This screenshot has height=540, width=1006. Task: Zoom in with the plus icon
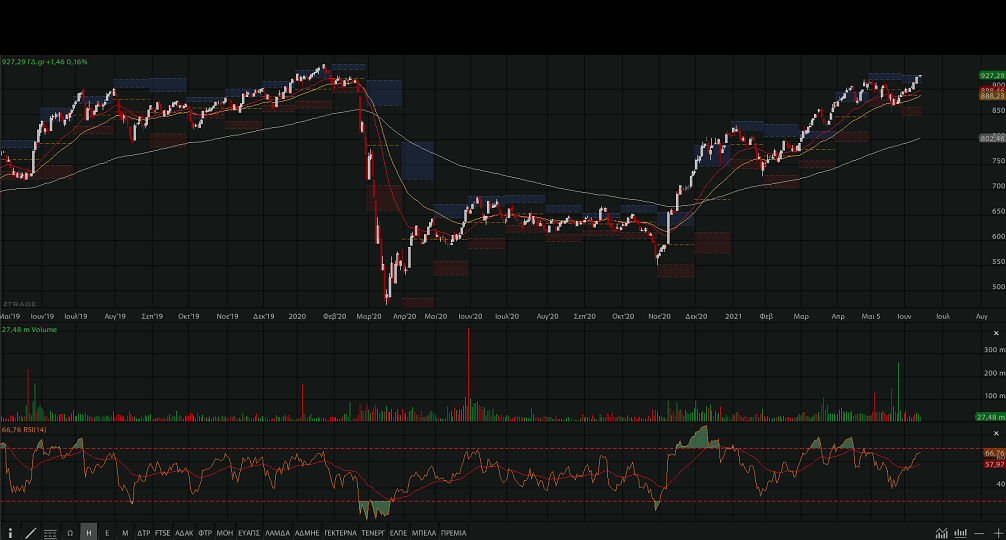(998, 533)
